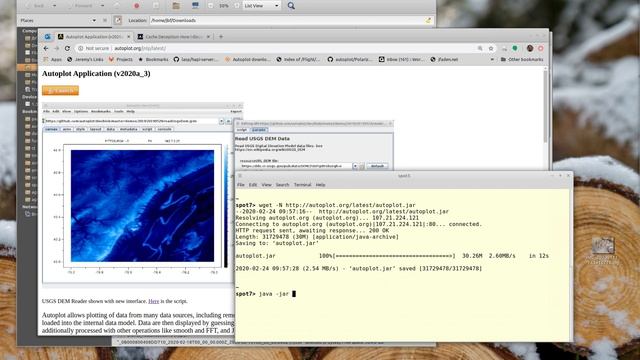
Task: Open the file manager Back history dropdown arrow
Action: coord(54,6)
